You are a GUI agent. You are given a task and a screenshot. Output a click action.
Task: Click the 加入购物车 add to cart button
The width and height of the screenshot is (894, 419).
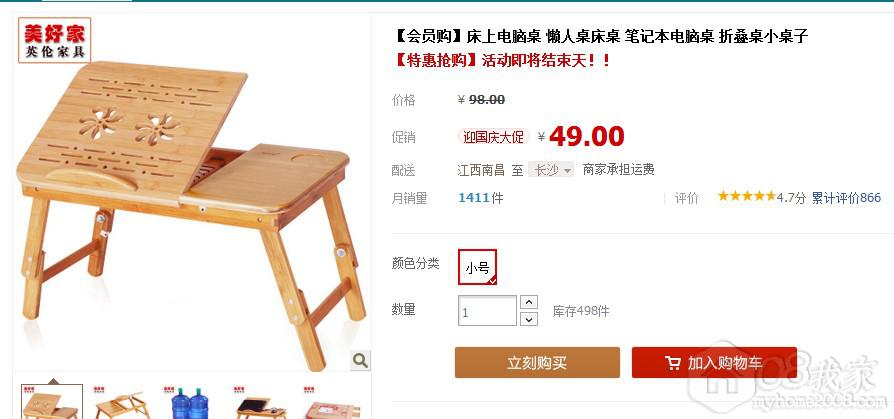click(x=714, y=363)
